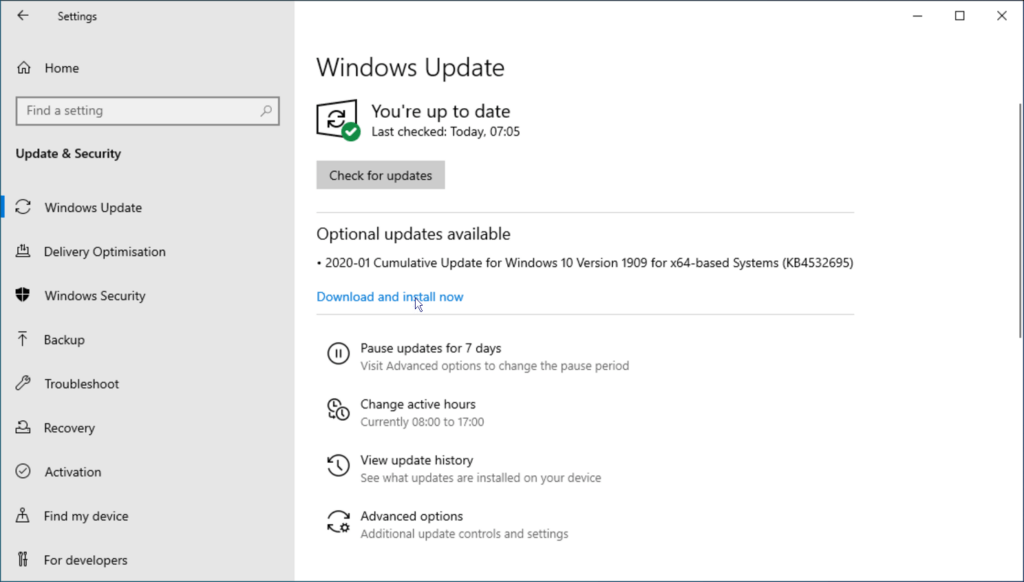Viewport: 1024px width, 582px height.
Task: Select Backup from the sidebar
Action: pyautogui.click(x=64, y=340)
